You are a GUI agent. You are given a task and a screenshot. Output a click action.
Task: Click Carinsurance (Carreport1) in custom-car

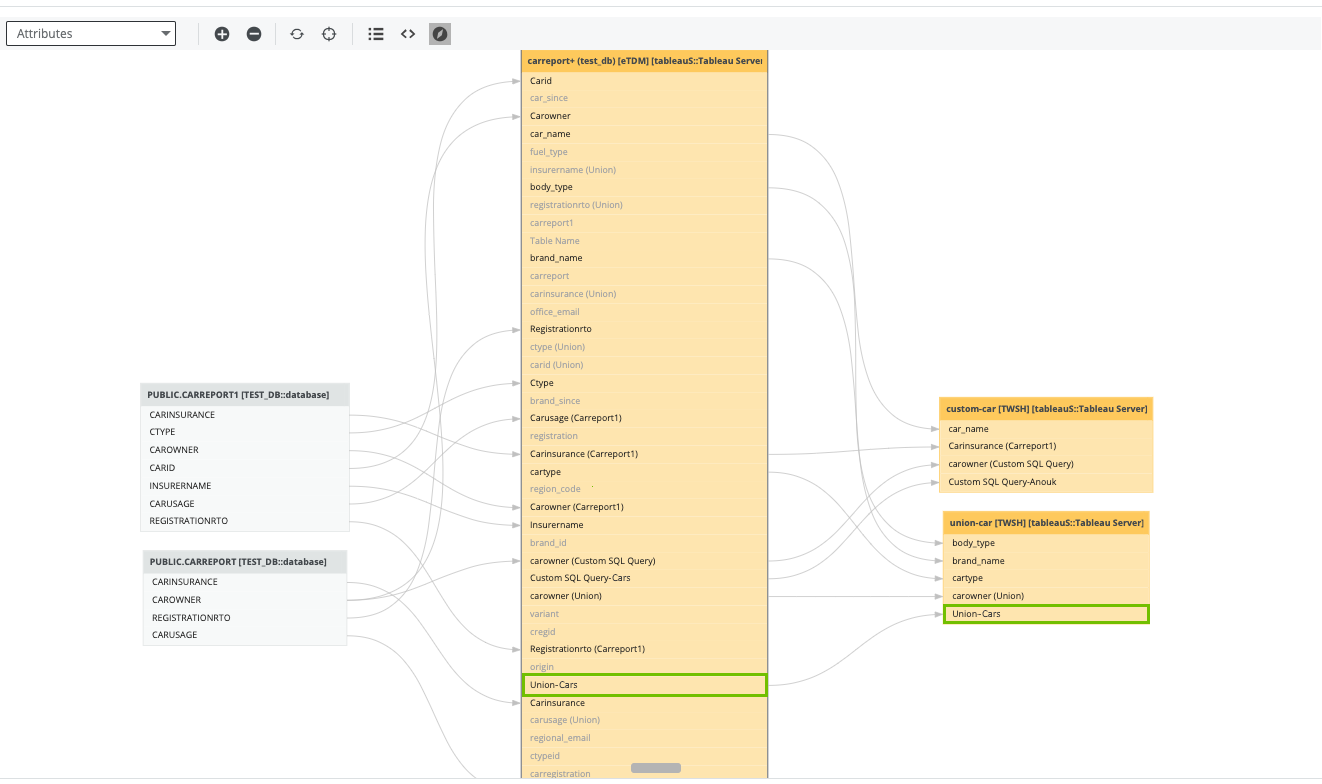tap(1046, 446)
